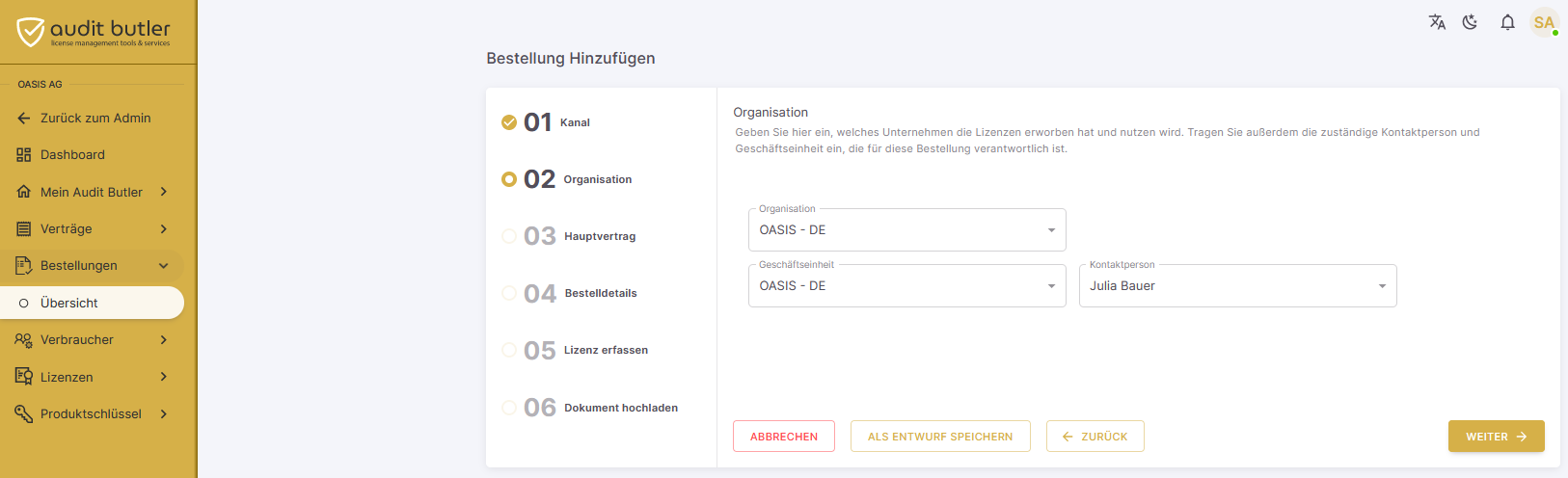Open the Übersicht menu item
This screenshot has height=478, width=1568.
coord(93,303)
